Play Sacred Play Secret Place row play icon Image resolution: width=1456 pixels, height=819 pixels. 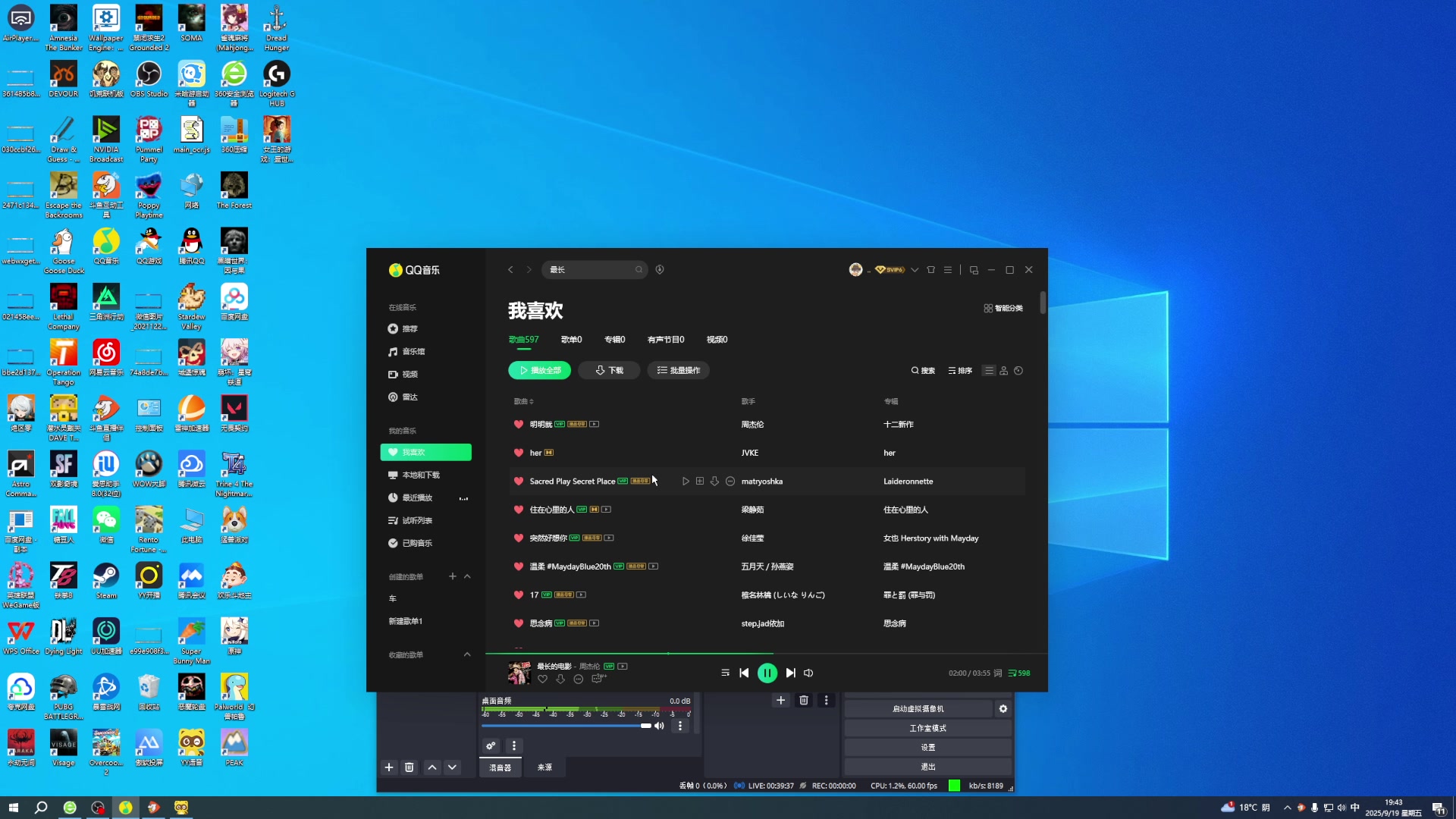coord(686,482)
